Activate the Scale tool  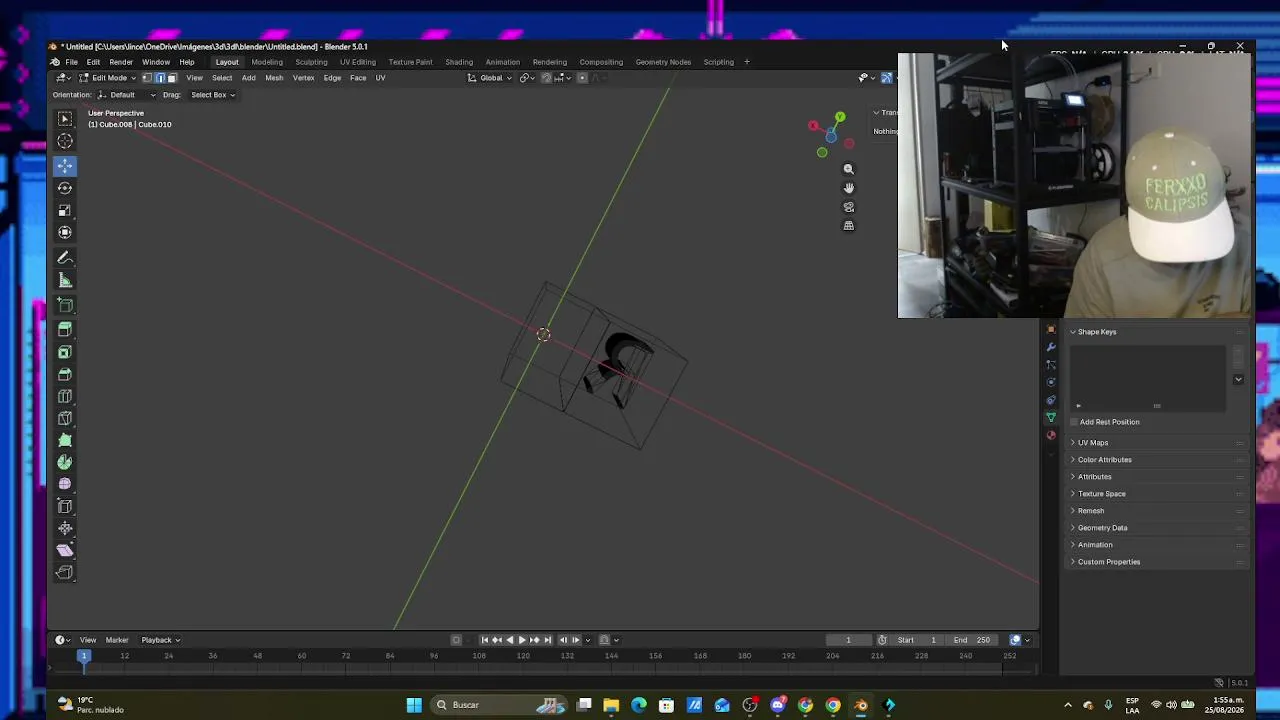pos(65,210)
